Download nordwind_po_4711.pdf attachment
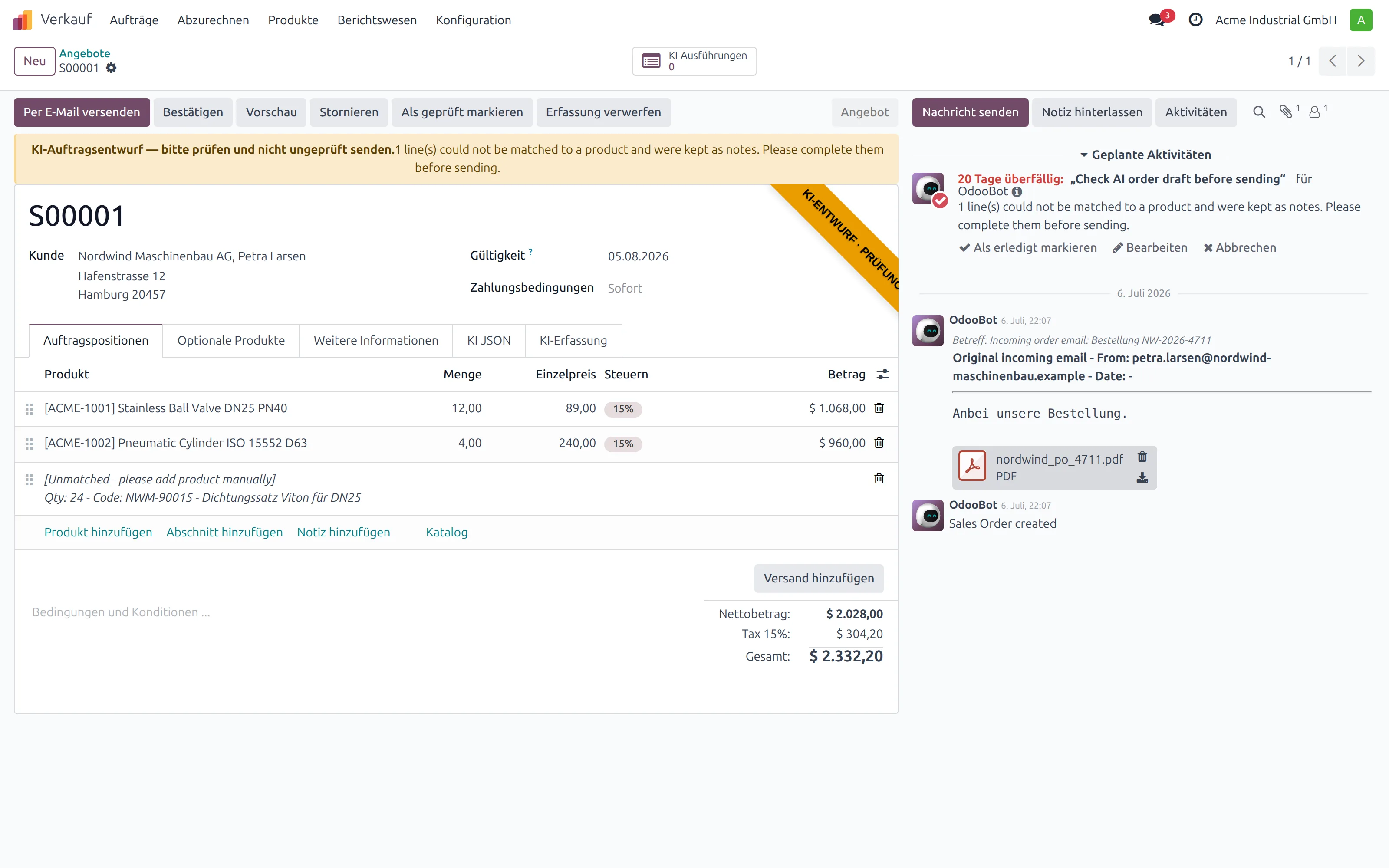The image size is (1389, 868). 1142,478
